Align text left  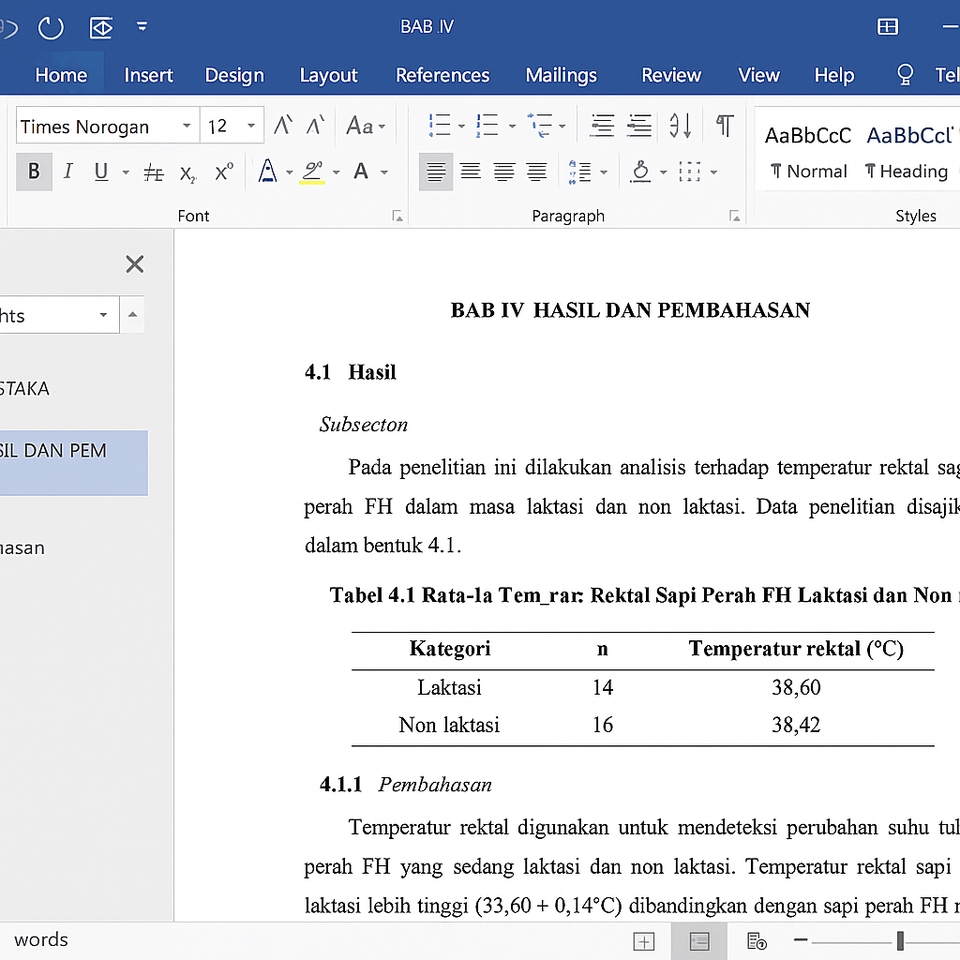click(436, 171)
